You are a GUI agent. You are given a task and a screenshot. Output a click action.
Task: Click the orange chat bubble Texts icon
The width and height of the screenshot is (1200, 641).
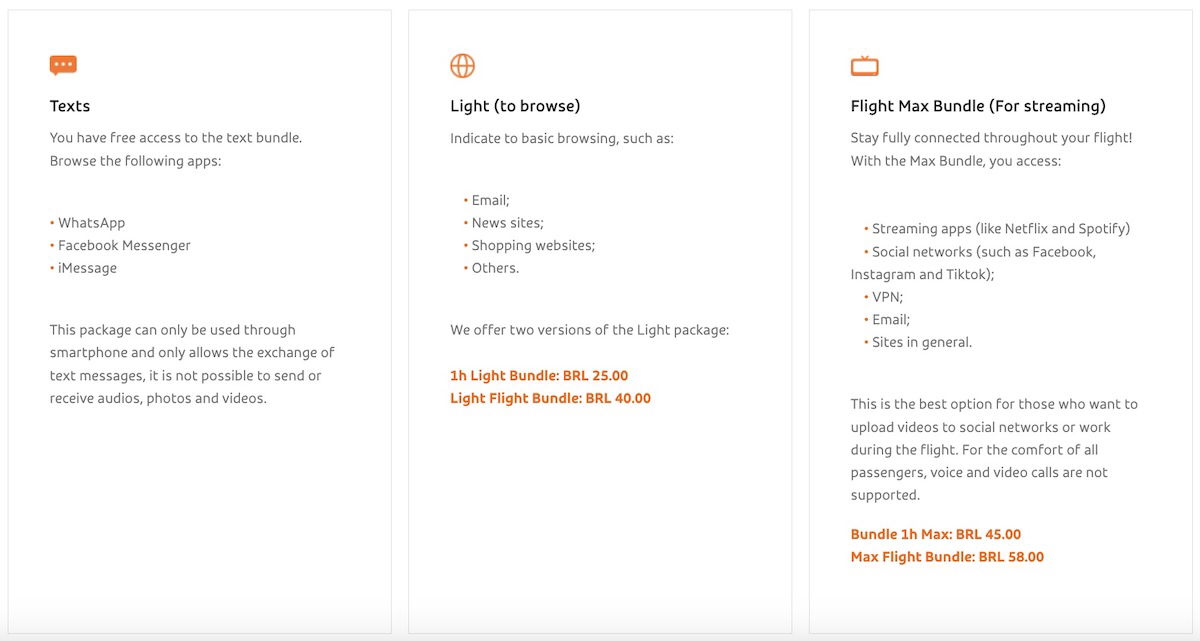[x=63, y=66]
